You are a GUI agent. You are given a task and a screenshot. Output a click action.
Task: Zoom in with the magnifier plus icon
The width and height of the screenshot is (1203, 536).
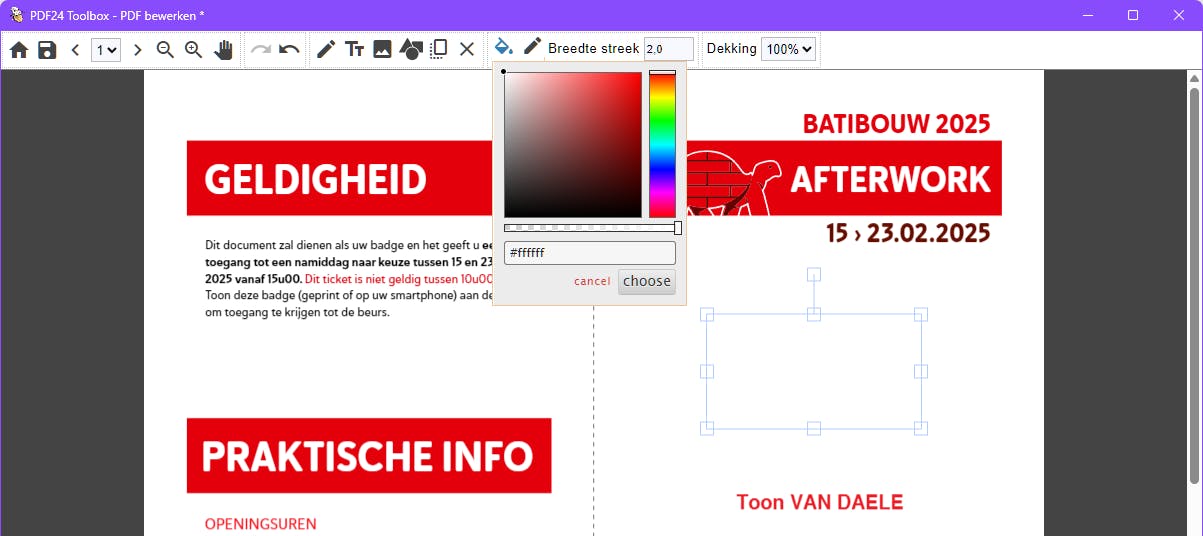click(194, 50)
